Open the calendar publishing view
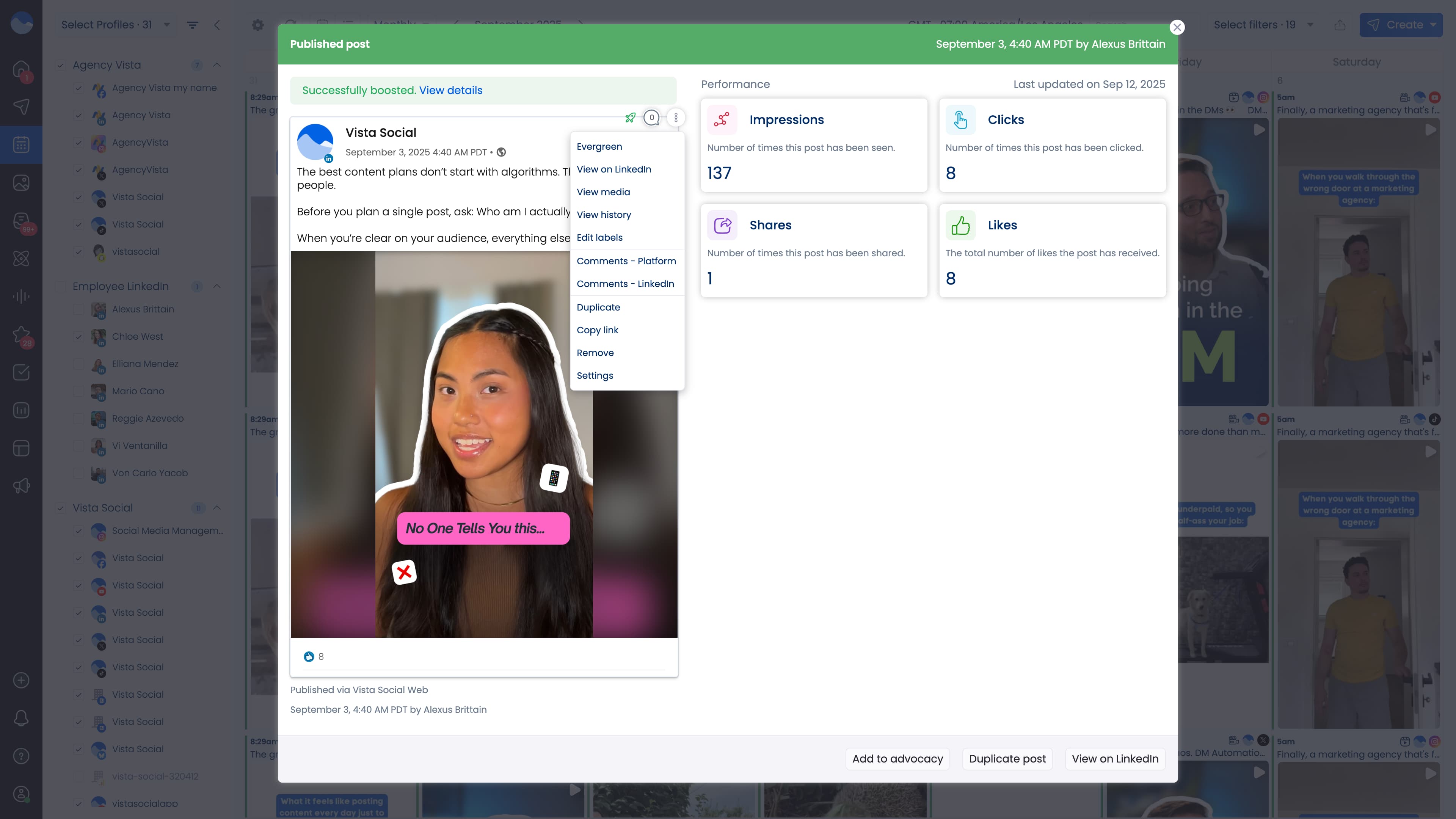The image size is (1456, 819). pos(21,145)
